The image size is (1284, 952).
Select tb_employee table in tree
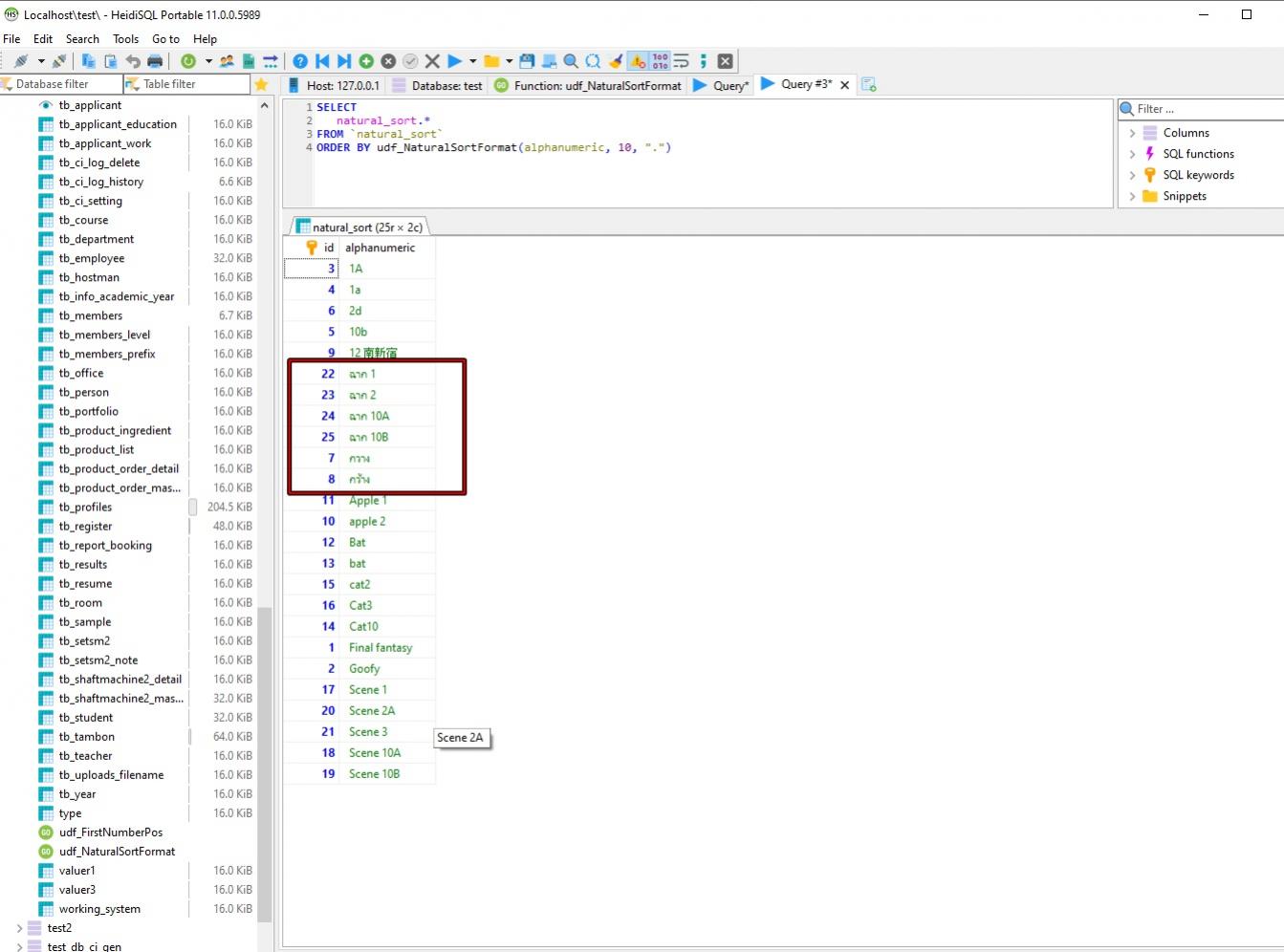pyautogui.click(x=92, y=258)
